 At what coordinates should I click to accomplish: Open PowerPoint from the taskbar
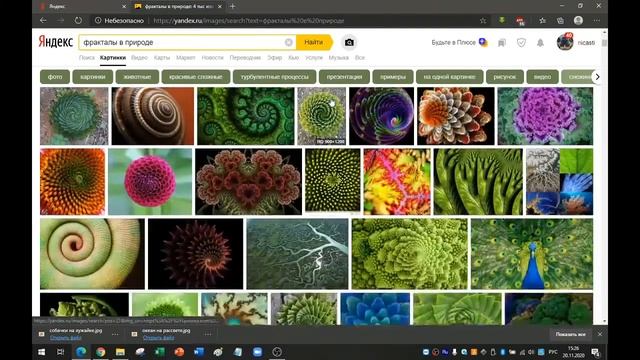coord(179,352)
